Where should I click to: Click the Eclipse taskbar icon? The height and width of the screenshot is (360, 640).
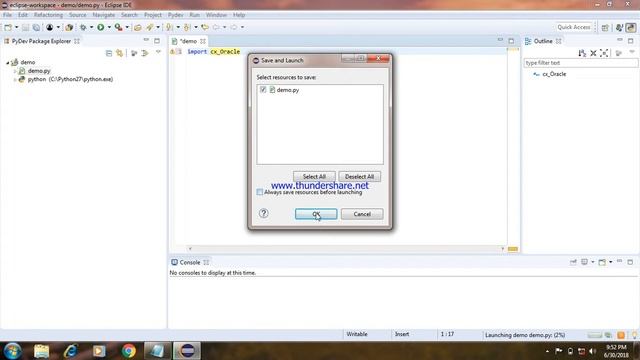(x=187, y=351)
